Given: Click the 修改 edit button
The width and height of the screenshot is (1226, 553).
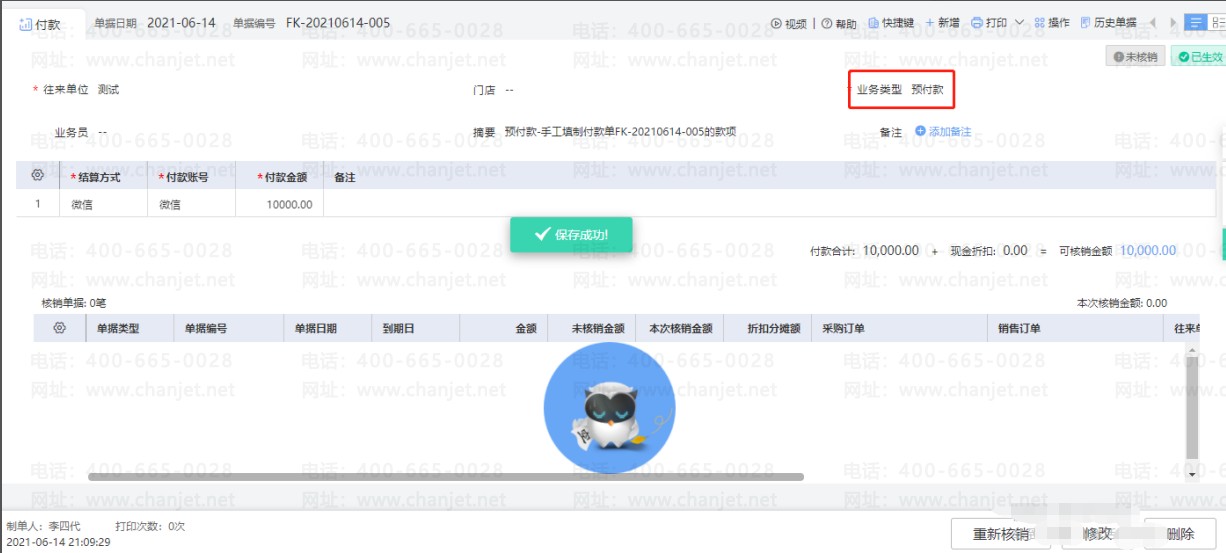Looking at the screenshot, I should (x=1098, y=534).
